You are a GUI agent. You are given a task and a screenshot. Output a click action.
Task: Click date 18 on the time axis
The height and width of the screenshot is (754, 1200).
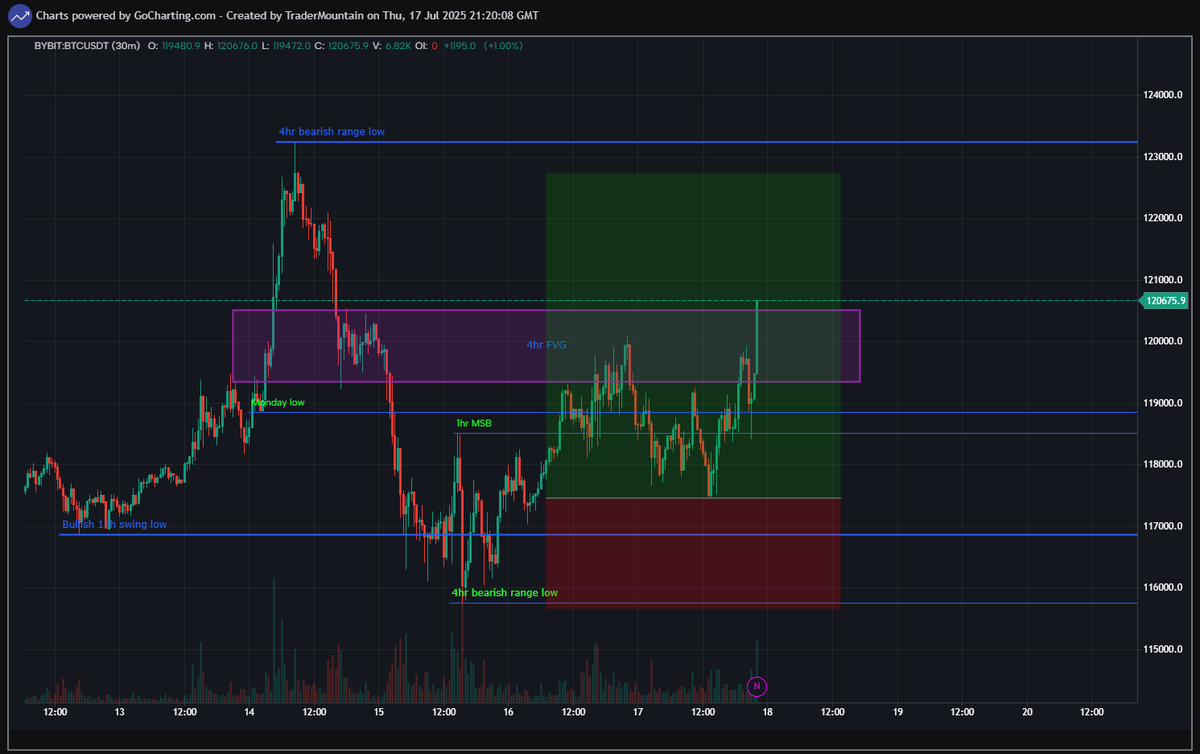coord(768,713)
